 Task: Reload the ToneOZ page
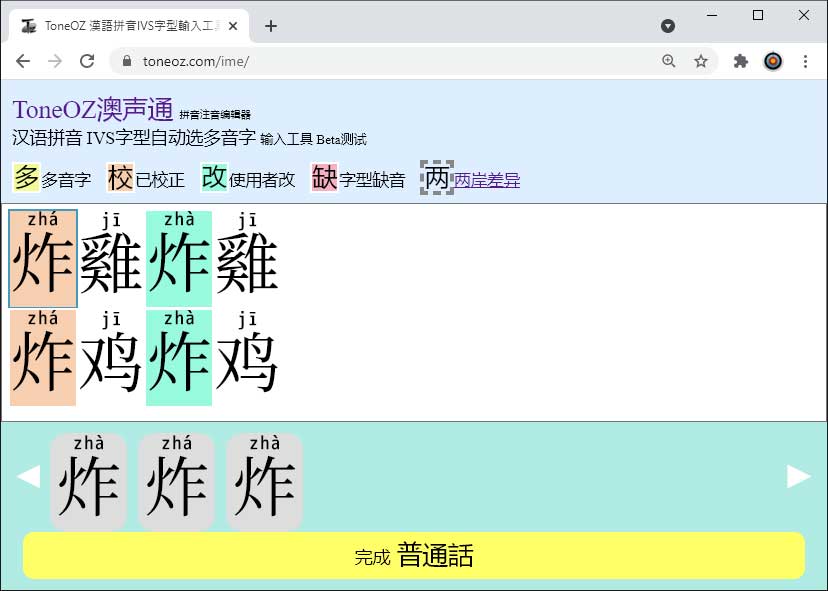87,61
